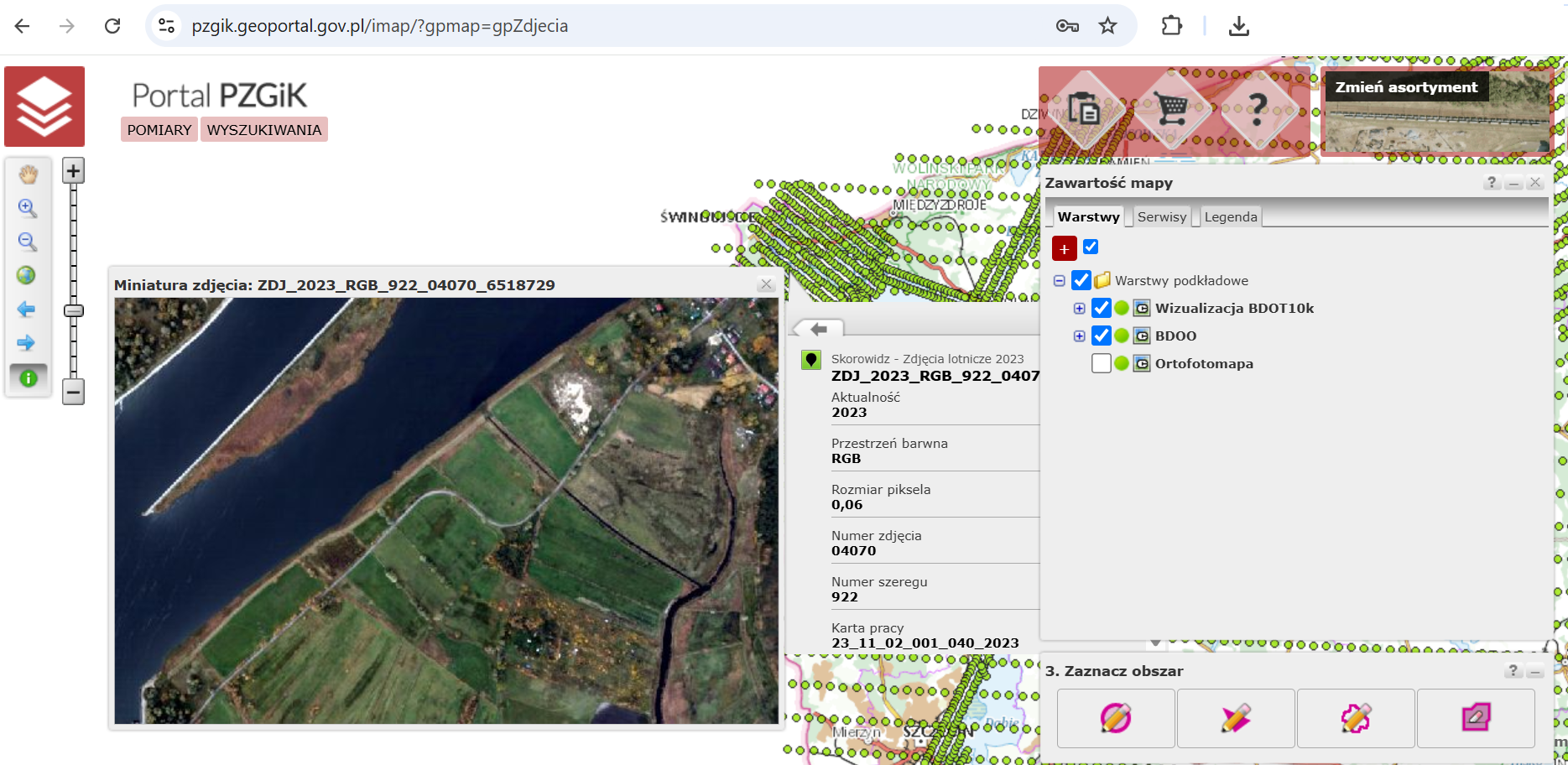
Task: Disable the BDOO layer checkbox
Action: click(1102, 336)
